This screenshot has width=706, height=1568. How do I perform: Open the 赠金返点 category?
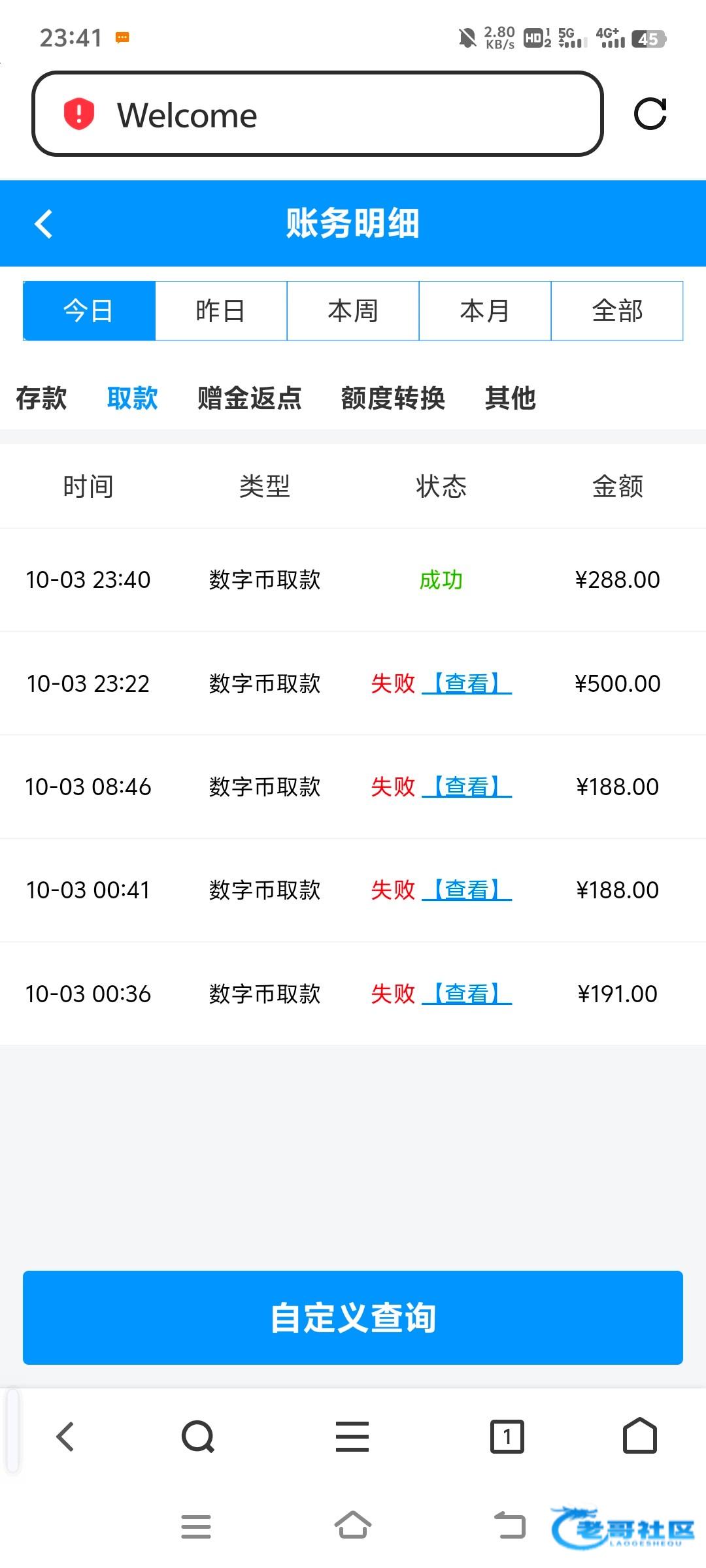tap(250, 398)
